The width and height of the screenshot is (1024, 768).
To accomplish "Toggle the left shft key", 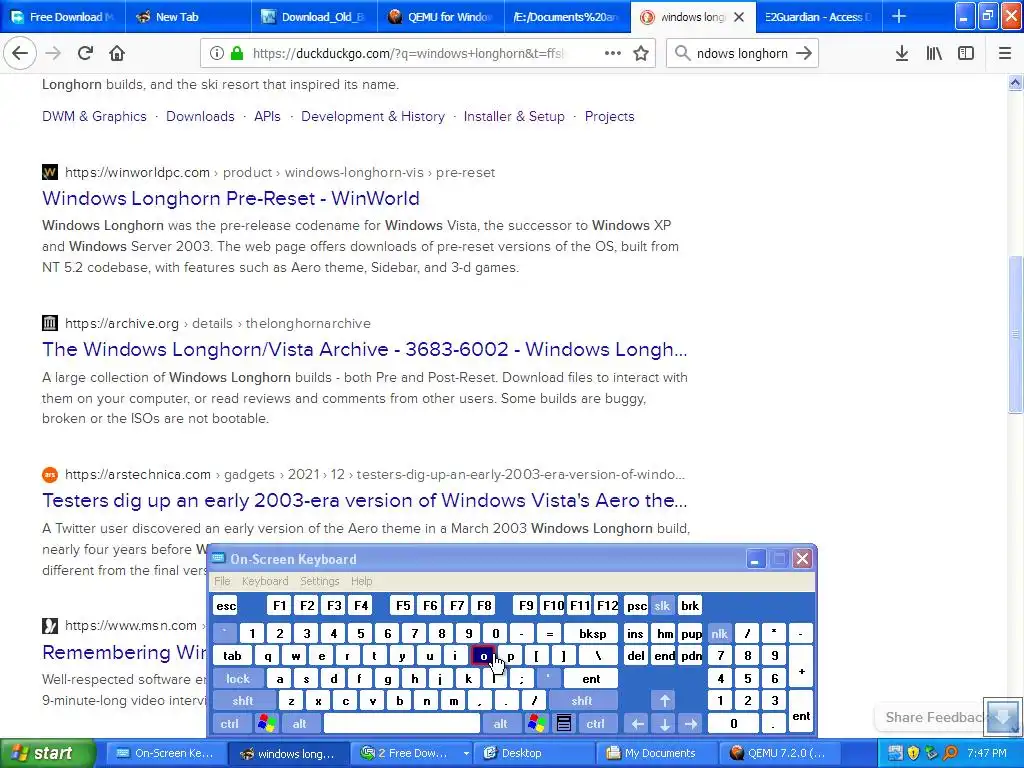I will click(x=242, y=701).
